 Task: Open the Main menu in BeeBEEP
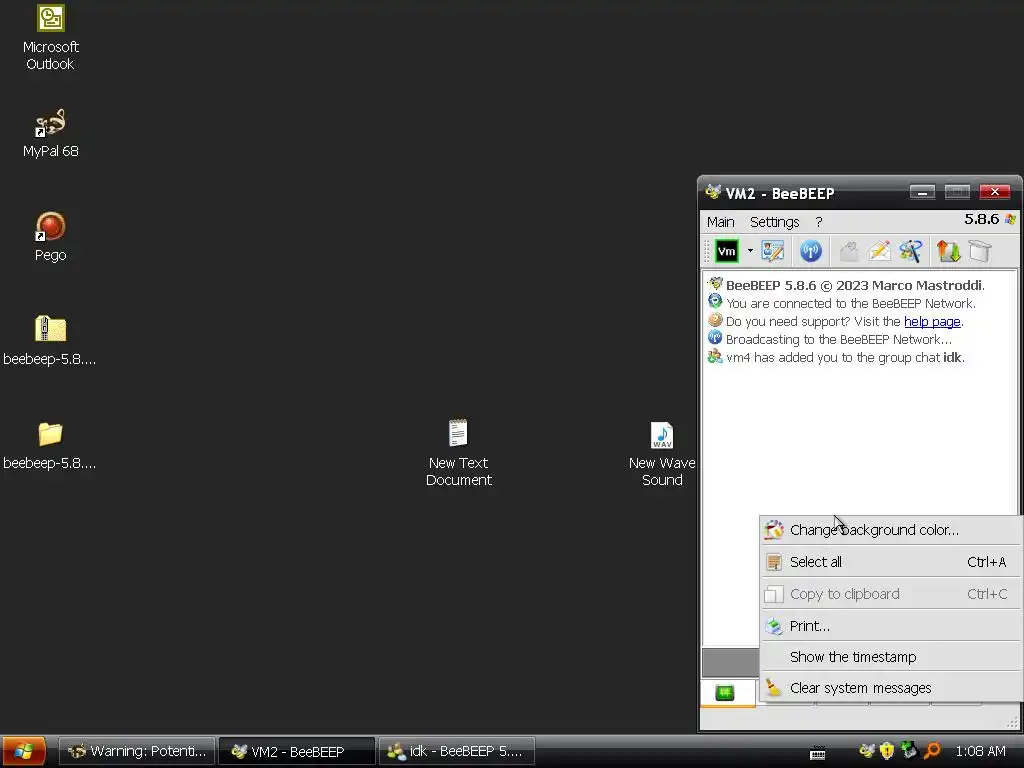click(720, 222)
